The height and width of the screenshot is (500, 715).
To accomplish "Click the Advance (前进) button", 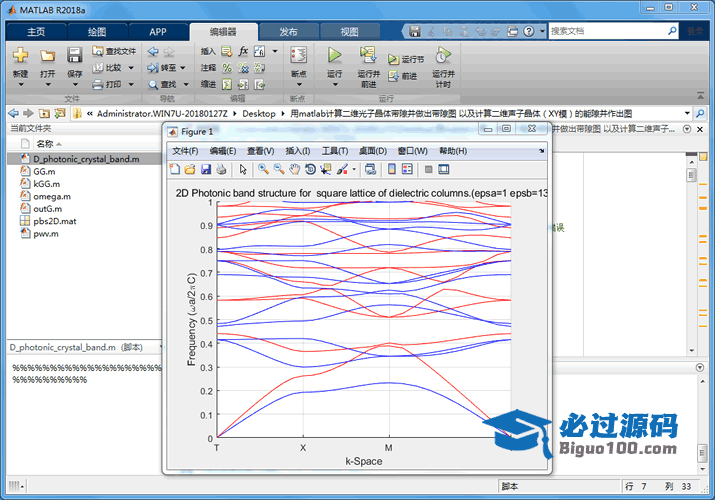I will tap(402, 76).
